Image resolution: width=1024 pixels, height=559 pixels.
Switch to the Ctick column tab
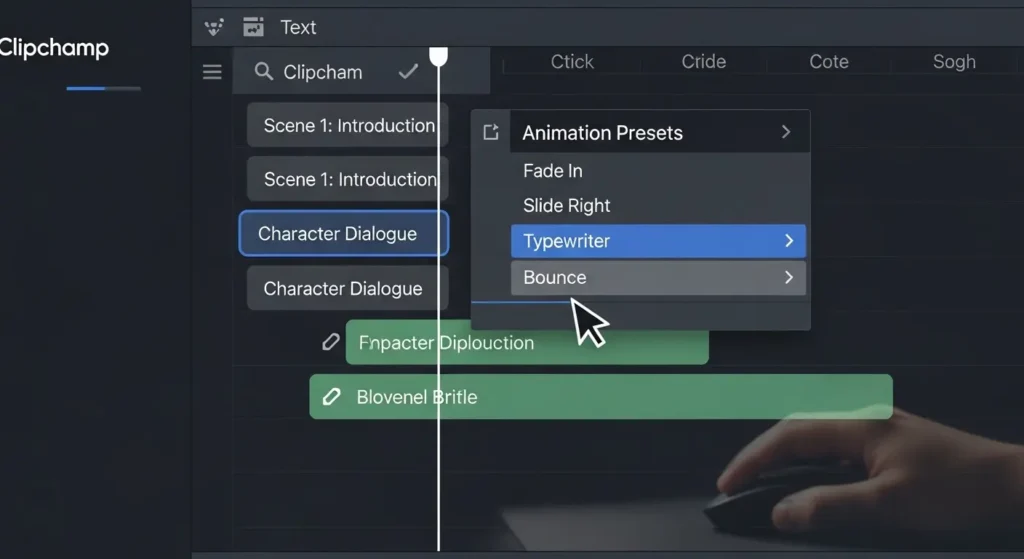[572, 61]
